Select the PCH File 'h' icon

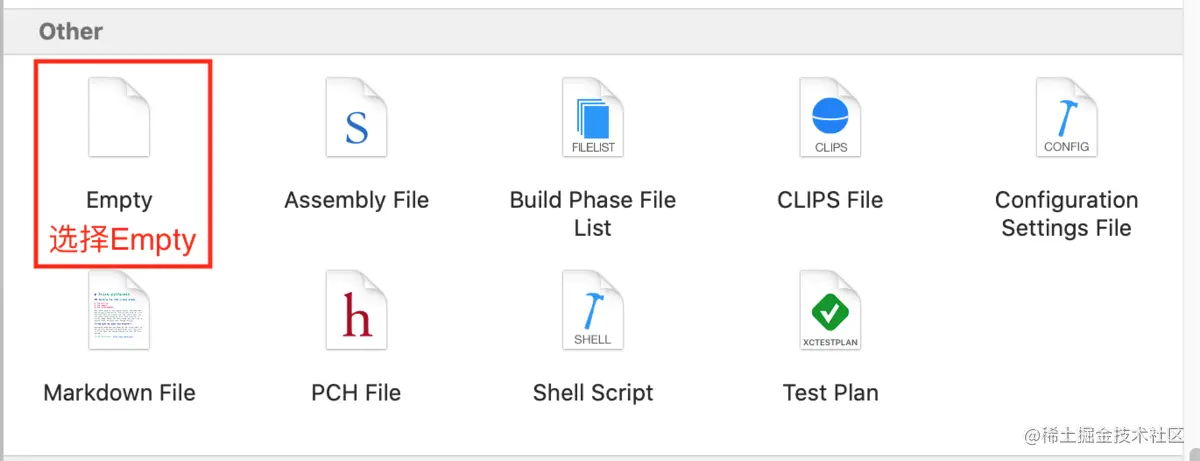pos(356,310)
